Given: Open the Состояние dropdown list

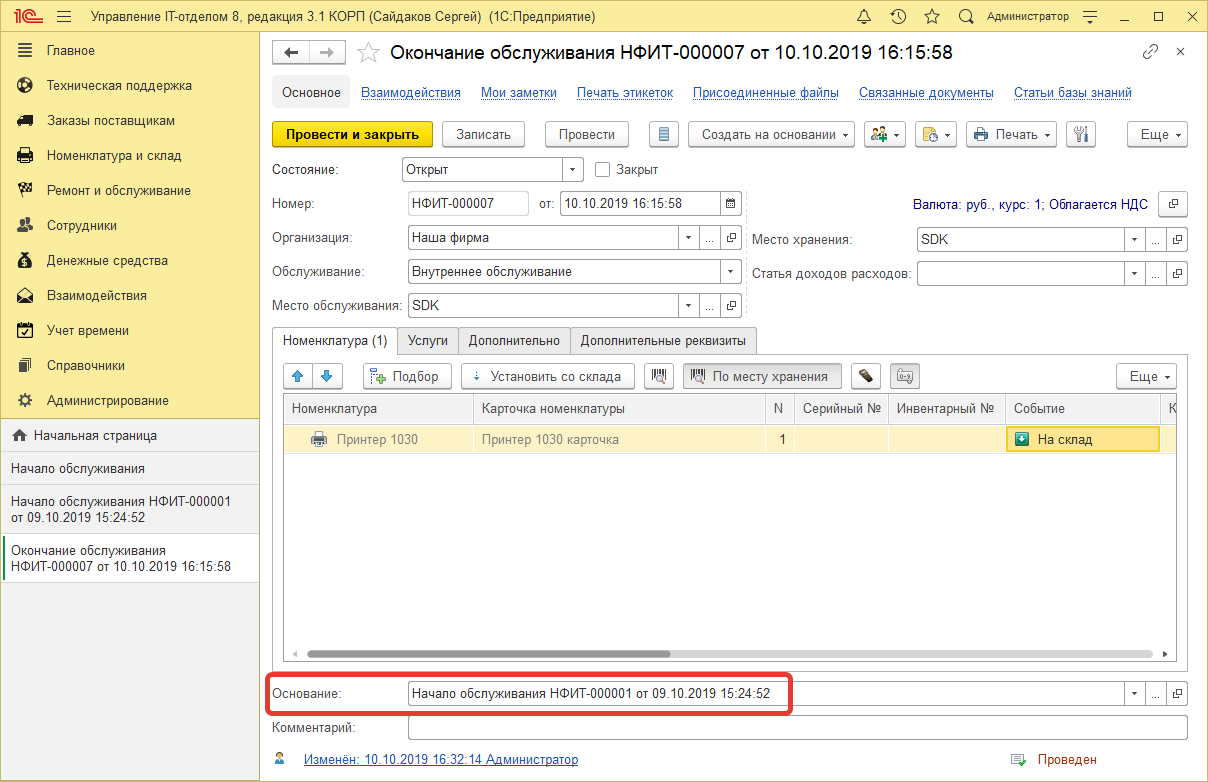Looking at the screenshot, I should 570,169.
